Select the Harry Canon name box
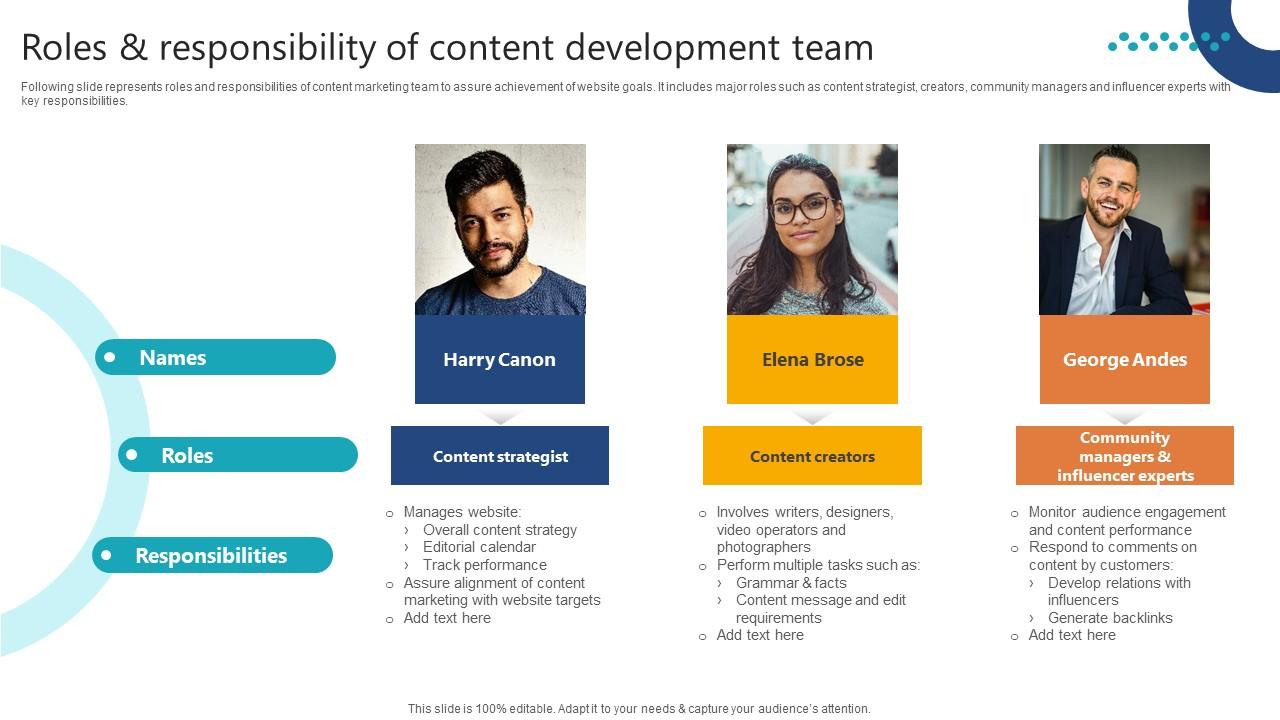This screenshot has width=1280, height=720. [x=500, y=360]
